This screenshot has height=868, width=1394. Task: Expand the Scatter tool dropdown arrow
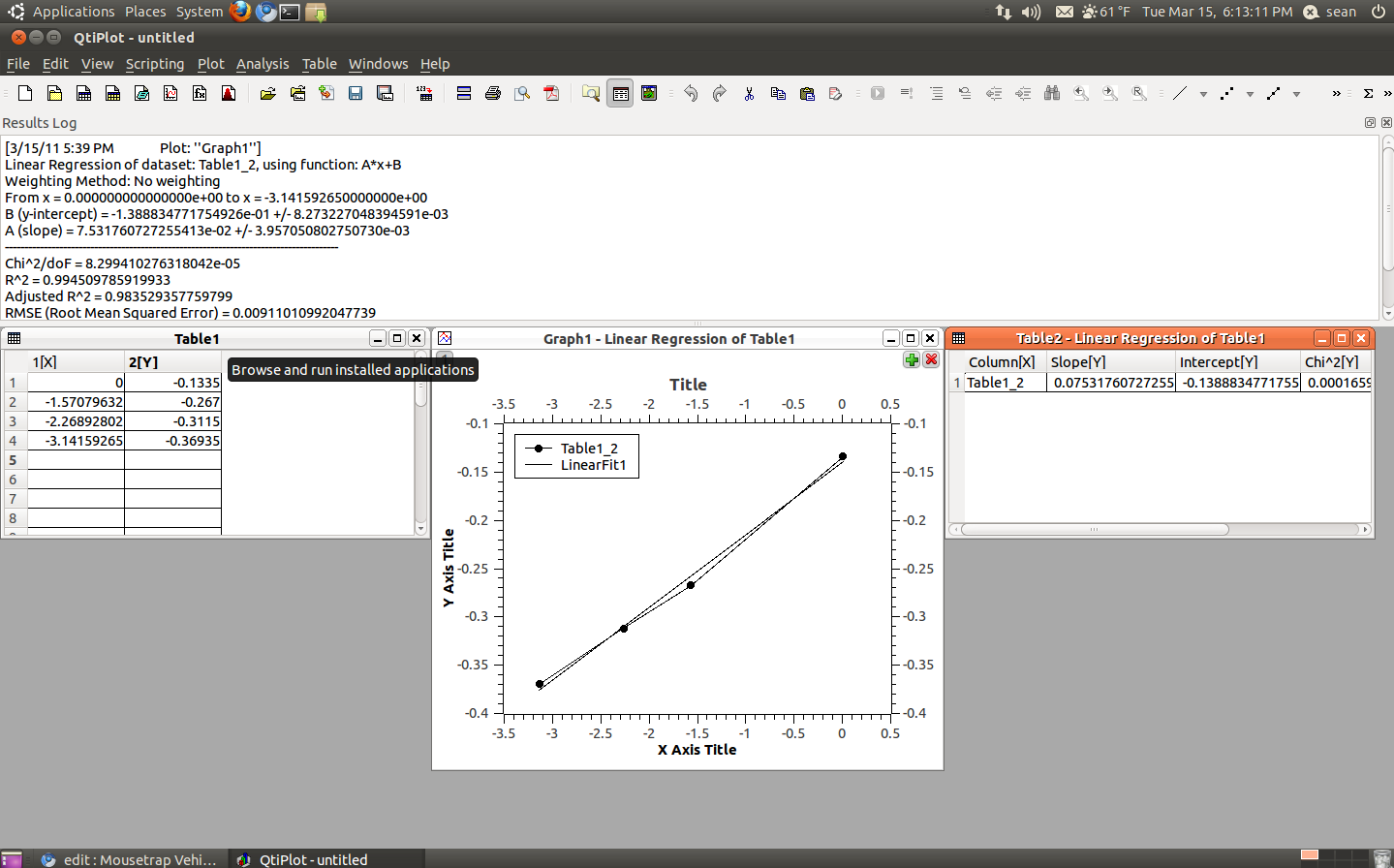point(1250,94)
